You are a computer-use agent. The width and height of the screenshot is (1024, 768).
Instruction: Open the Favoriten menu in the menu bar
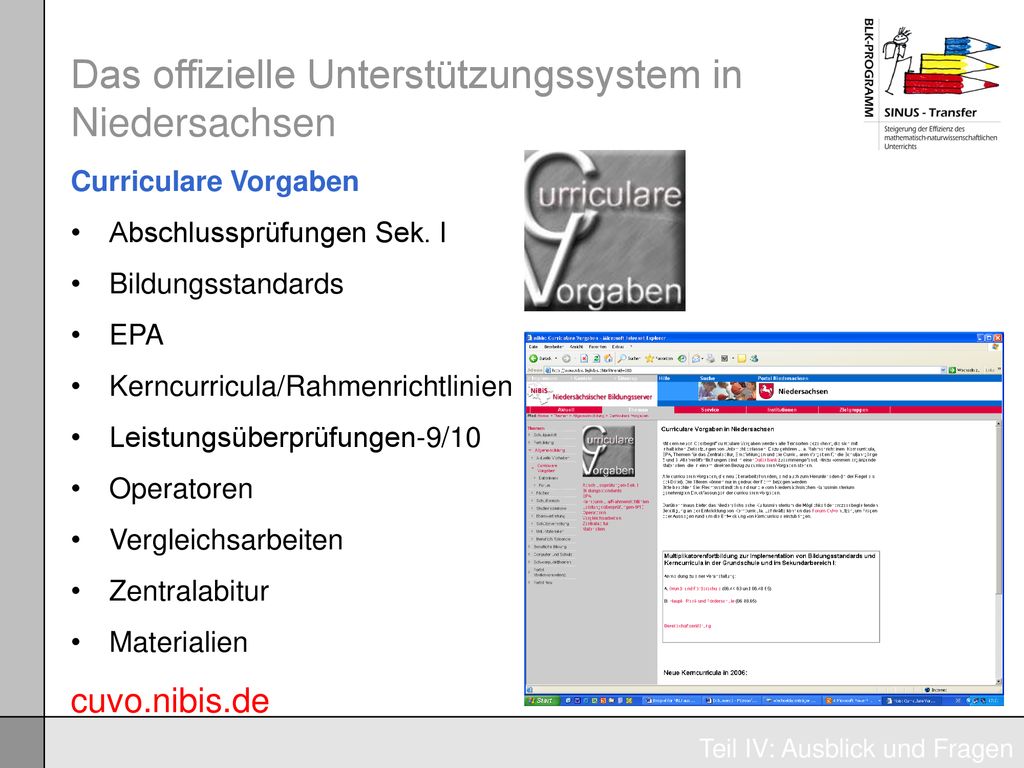(598, 347)
